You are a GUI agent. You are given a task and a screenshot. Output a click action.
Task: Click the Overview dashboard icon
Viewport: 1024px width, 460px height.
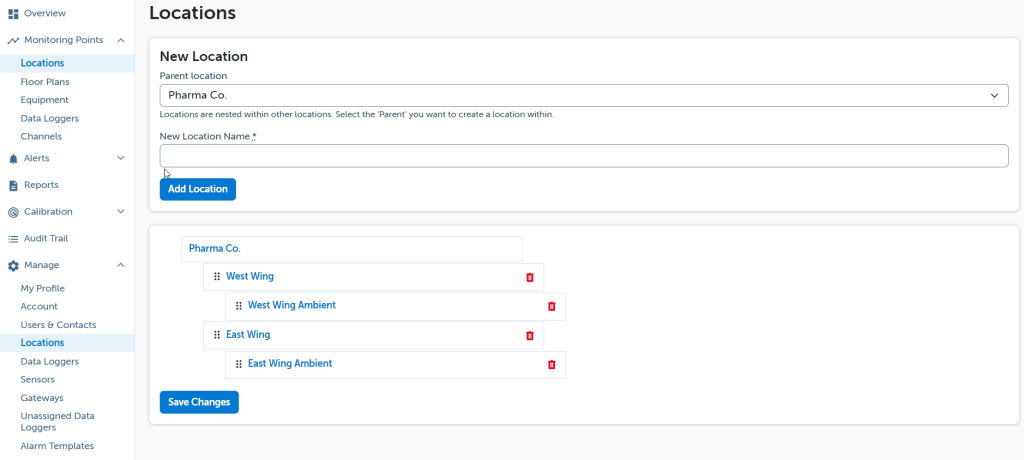point(13,13)
